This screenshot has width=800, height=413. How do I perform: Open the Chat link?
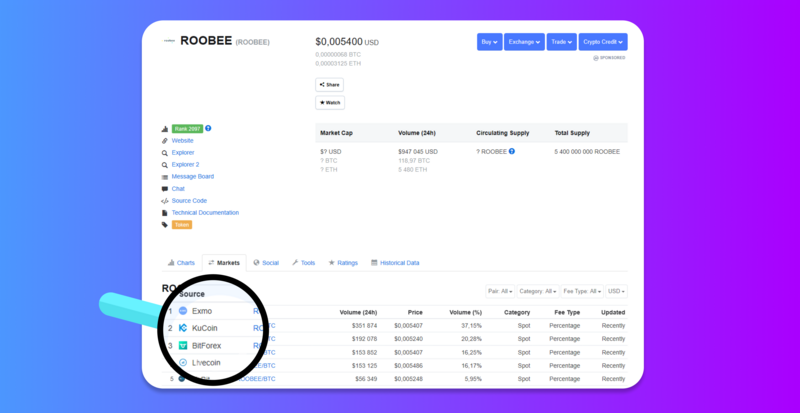pos(178,189)
